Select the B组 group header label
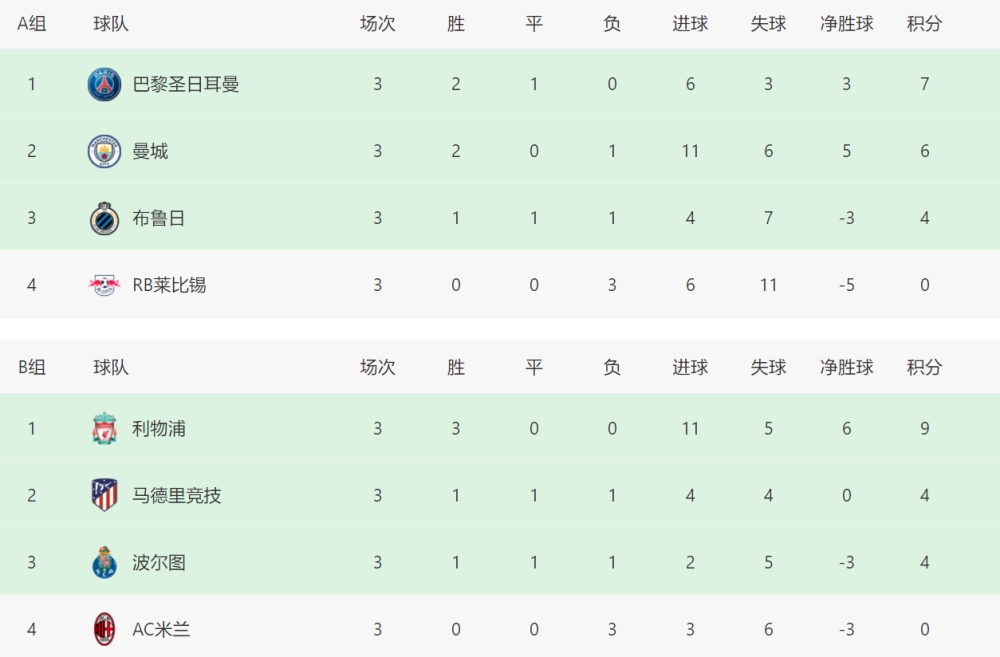The width and height of the screenshot is (1000, 657). [x=31, y=367]
